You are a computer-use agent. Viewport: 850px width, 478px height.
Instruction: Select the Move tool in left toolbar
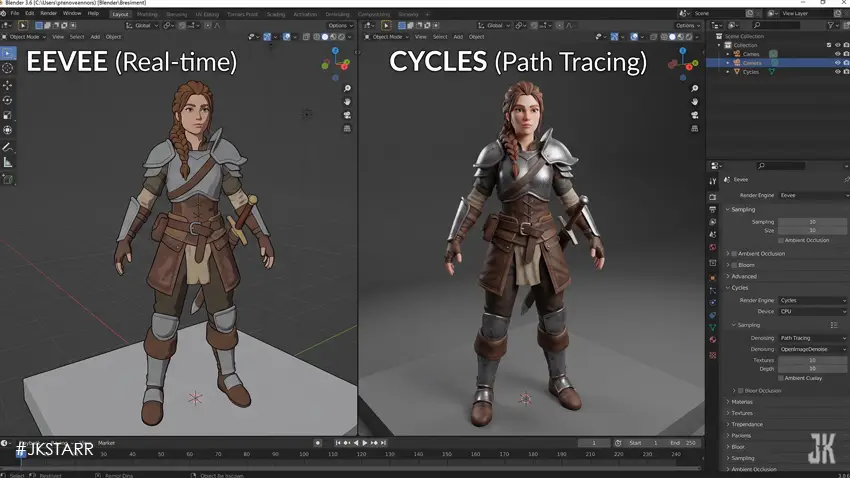pos(8,85)
